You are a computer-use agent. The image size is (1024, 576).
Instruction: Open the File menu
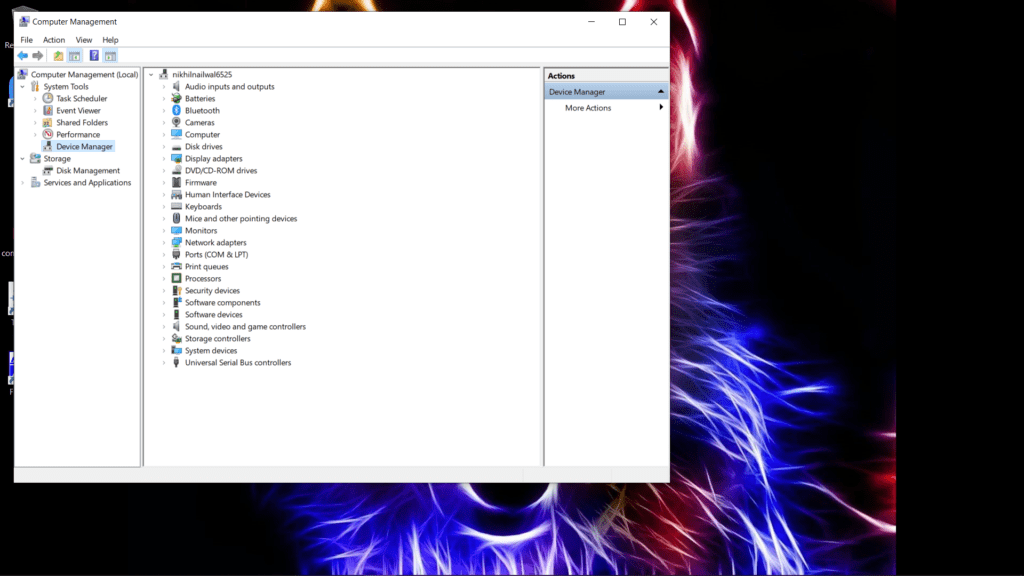[26, 40]
